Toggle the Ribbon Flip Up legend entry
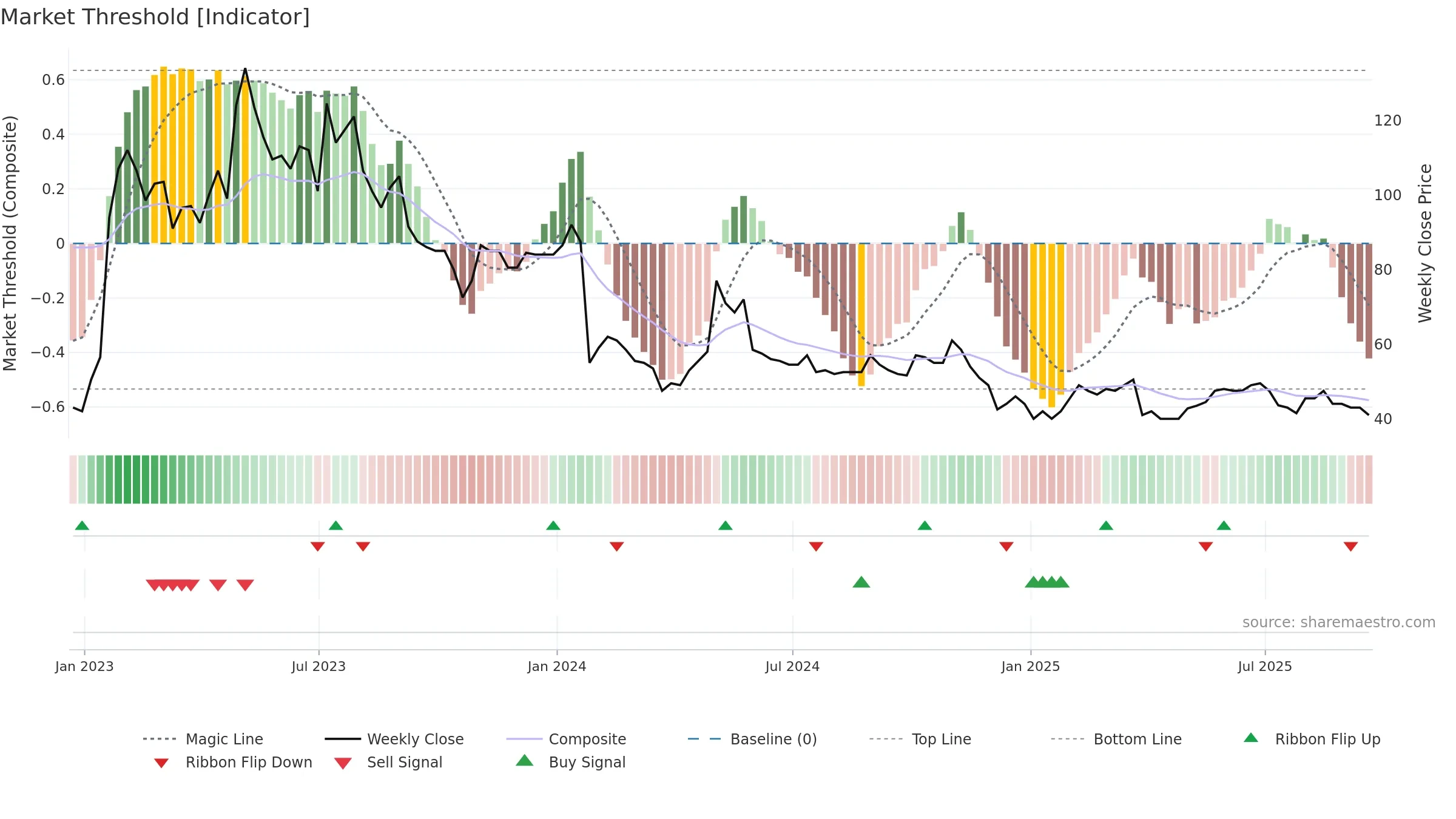Viewport: 1456px width, 819px height. pyautogui.click(x=1312, y=739)
